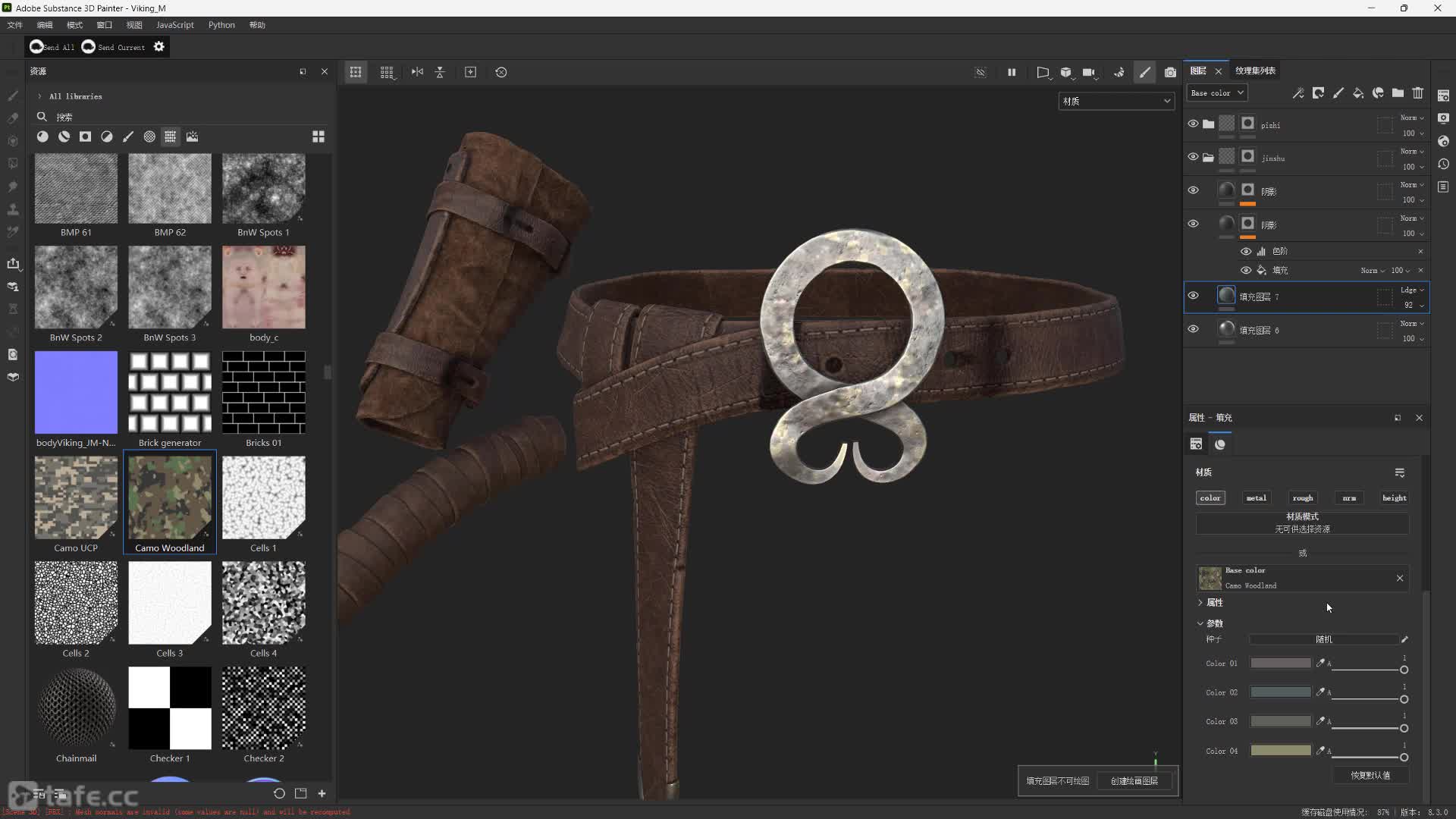Hide the 填充 fill effect
This screenshot has width=1456, height=819.
pyautogui.click(x=1245, y=270)
